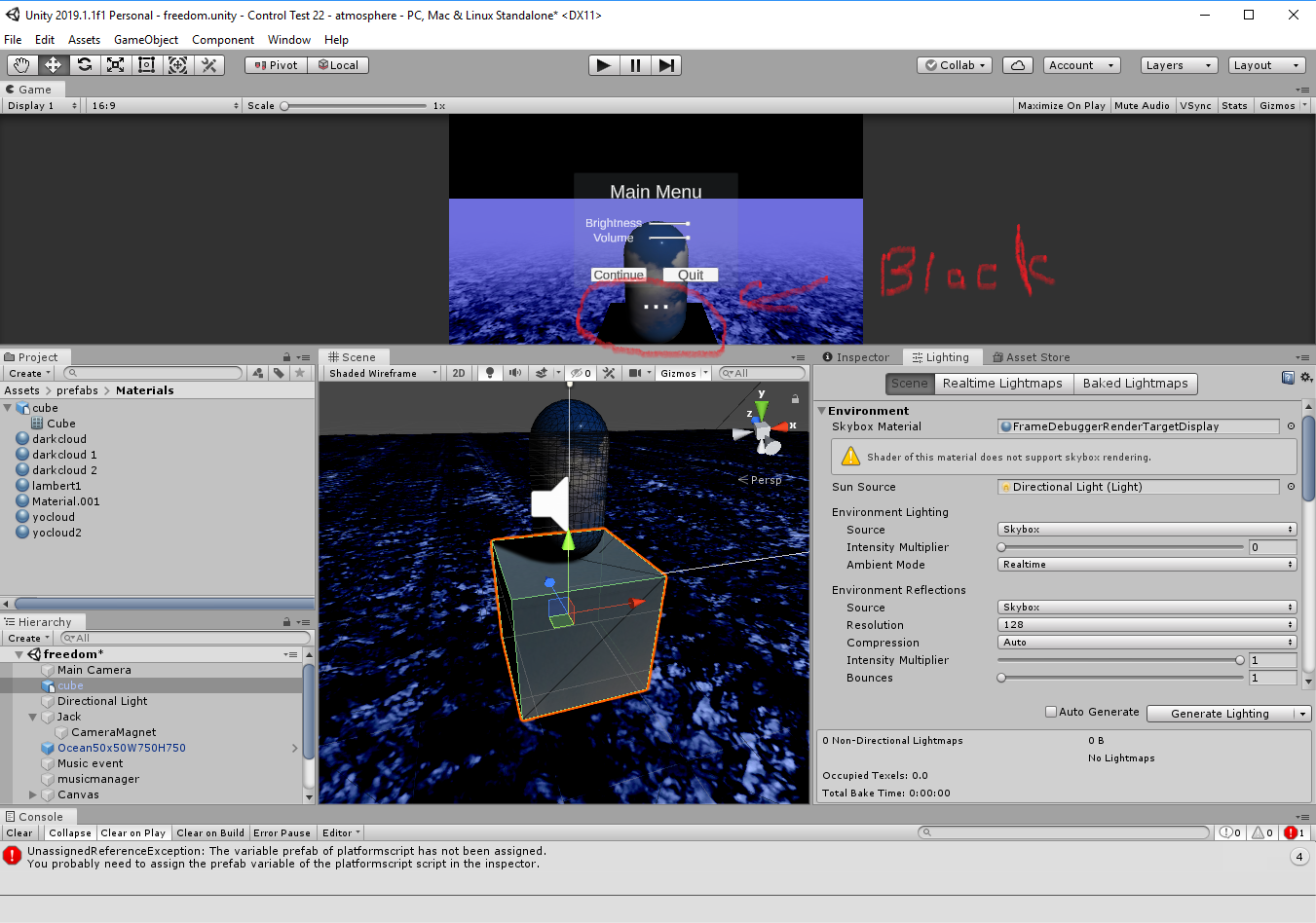Select the Scale tool
Image resolution: width=1316 pixels, height=923 pixels.
click(x=115, y=65)
